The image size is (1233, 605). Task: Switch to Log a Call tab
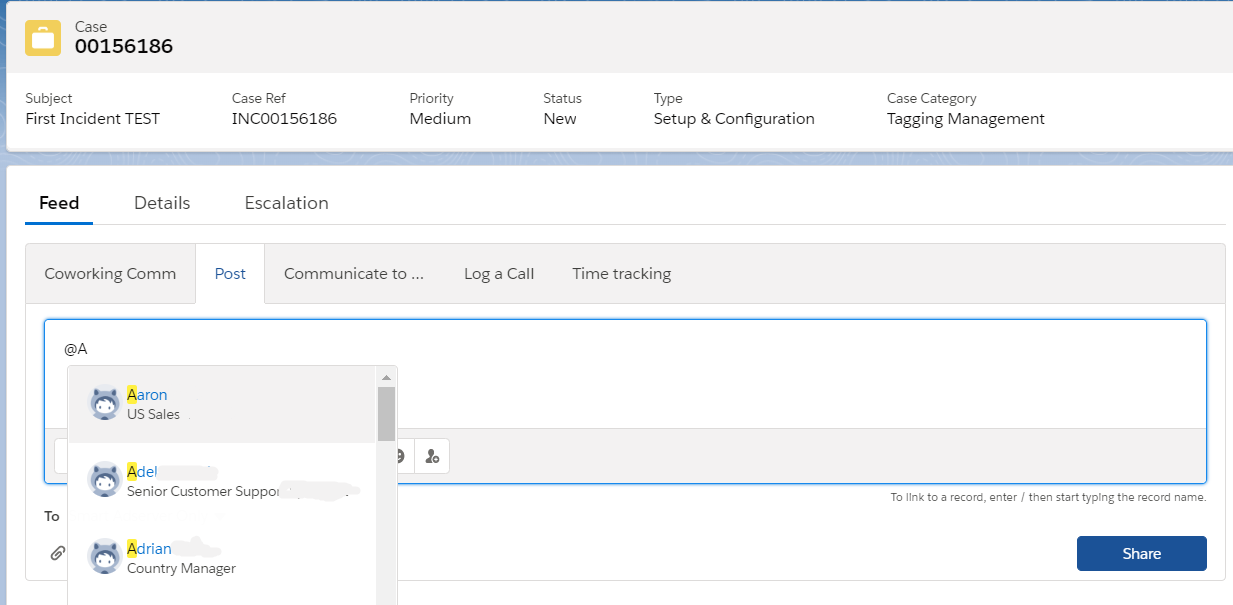499,274
